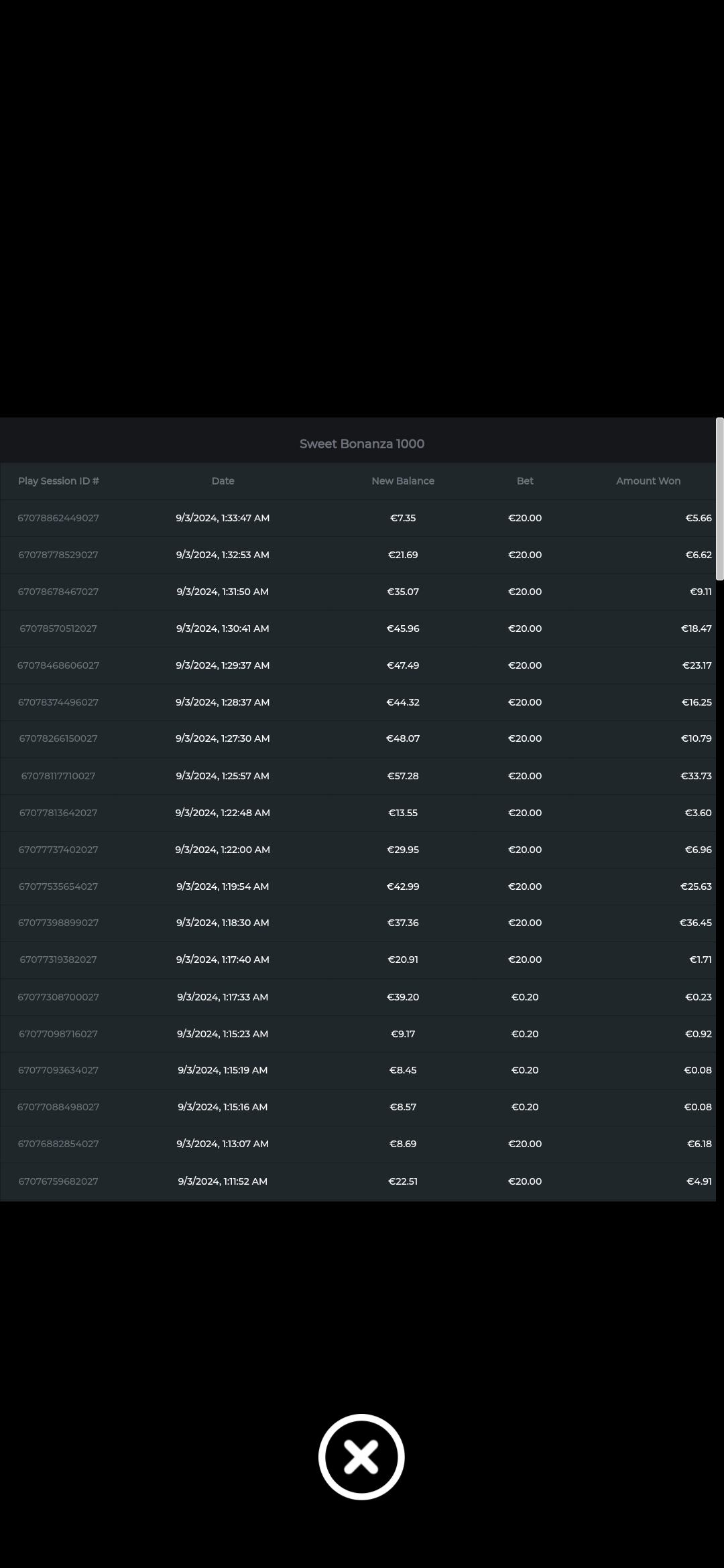The width and height of the screenshot is (724, 1568).
Task: Click the €57.28 new balance entry
Action: [x=403, y=776]
